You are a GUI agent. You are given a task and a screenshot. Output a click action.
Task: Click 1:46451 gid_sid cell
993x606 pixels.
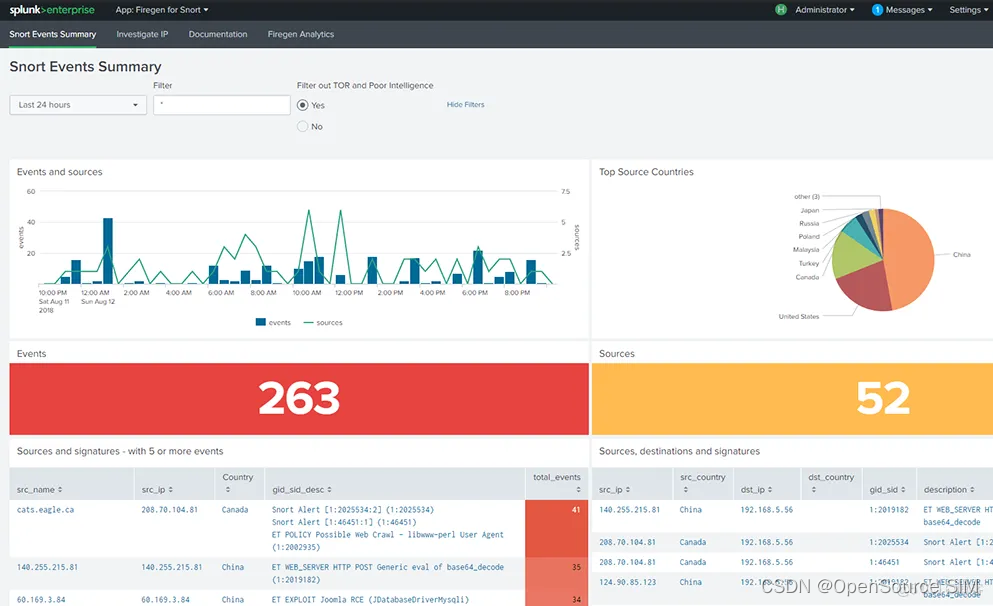point(883,562)
